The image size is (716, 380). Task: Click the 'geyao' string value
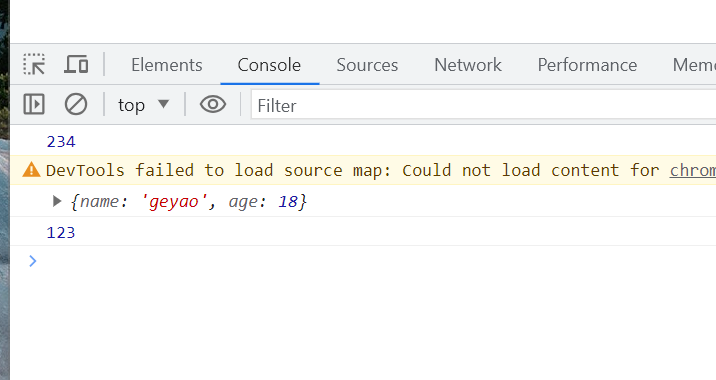coord(174,201)
